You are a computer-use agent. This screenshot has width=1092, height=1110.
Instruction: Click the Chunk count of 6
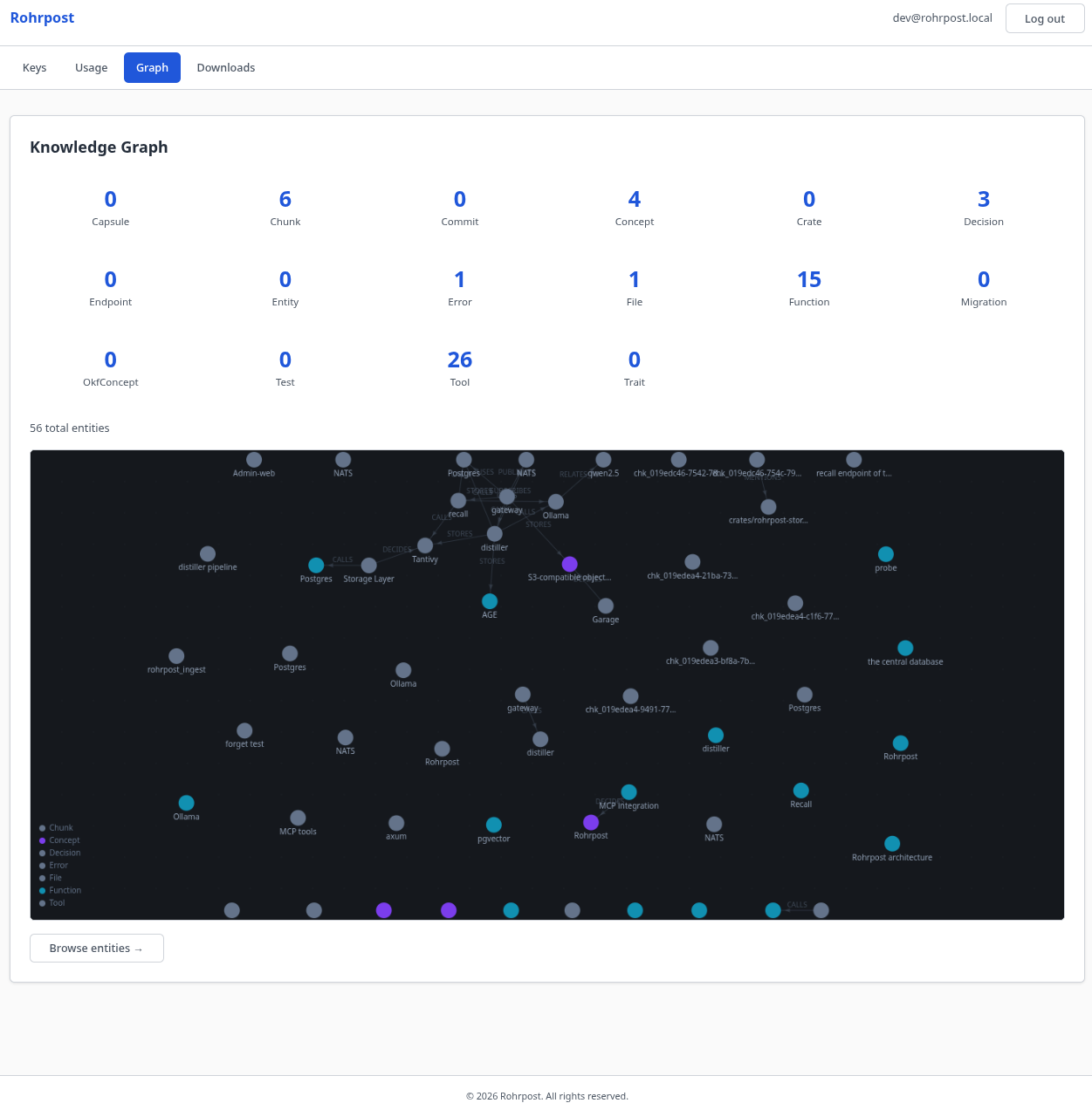coord(285,199)
